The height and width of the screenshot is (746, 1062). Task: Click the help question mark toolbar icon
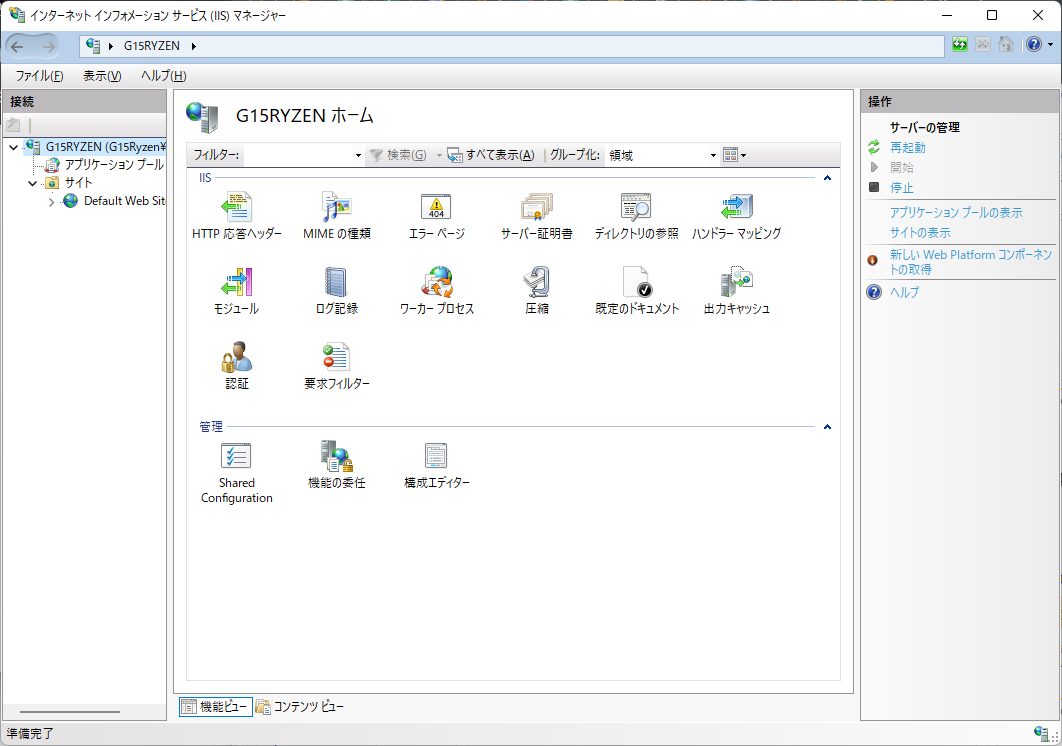point(1034,45)
